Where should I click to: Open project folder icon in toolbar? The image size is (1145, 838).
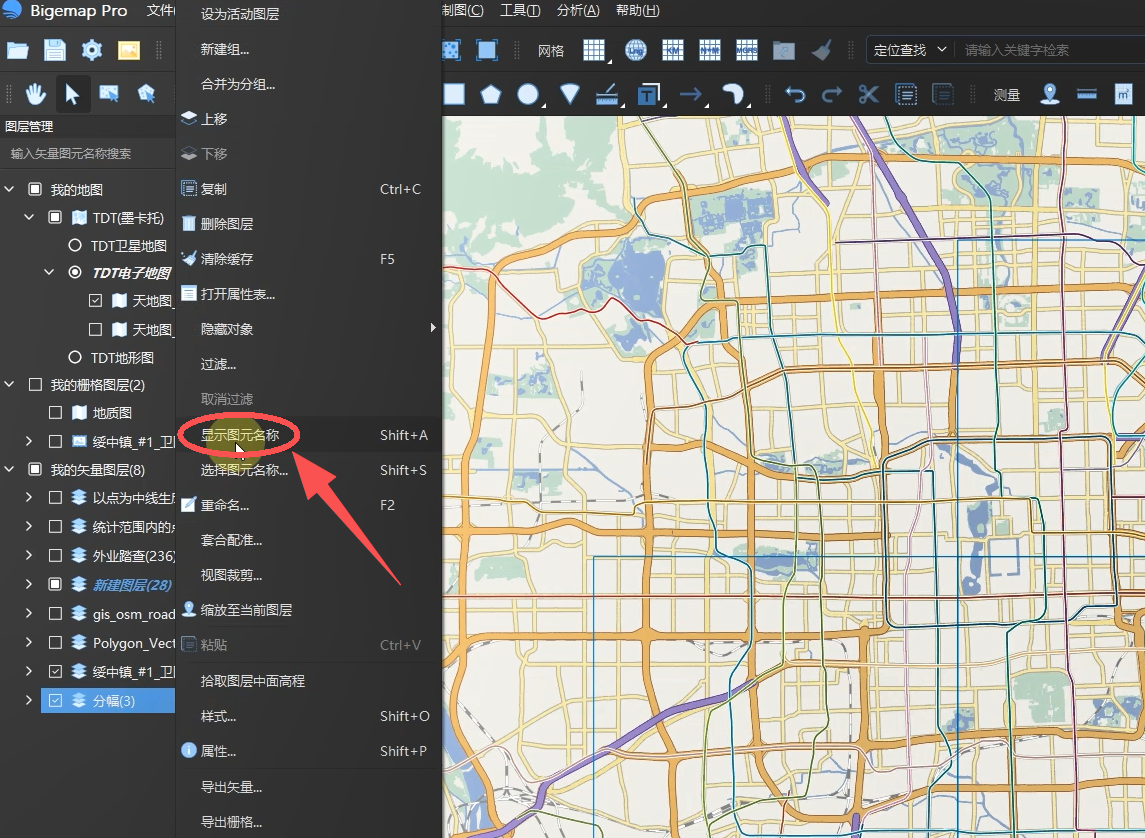coord(18,50)
